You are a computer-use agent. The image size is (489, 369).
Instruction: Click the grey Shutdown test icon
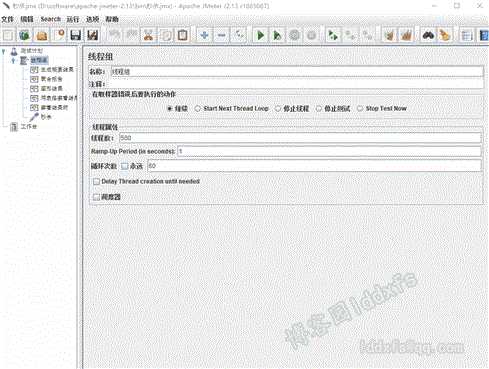click(x=311, y=35)
